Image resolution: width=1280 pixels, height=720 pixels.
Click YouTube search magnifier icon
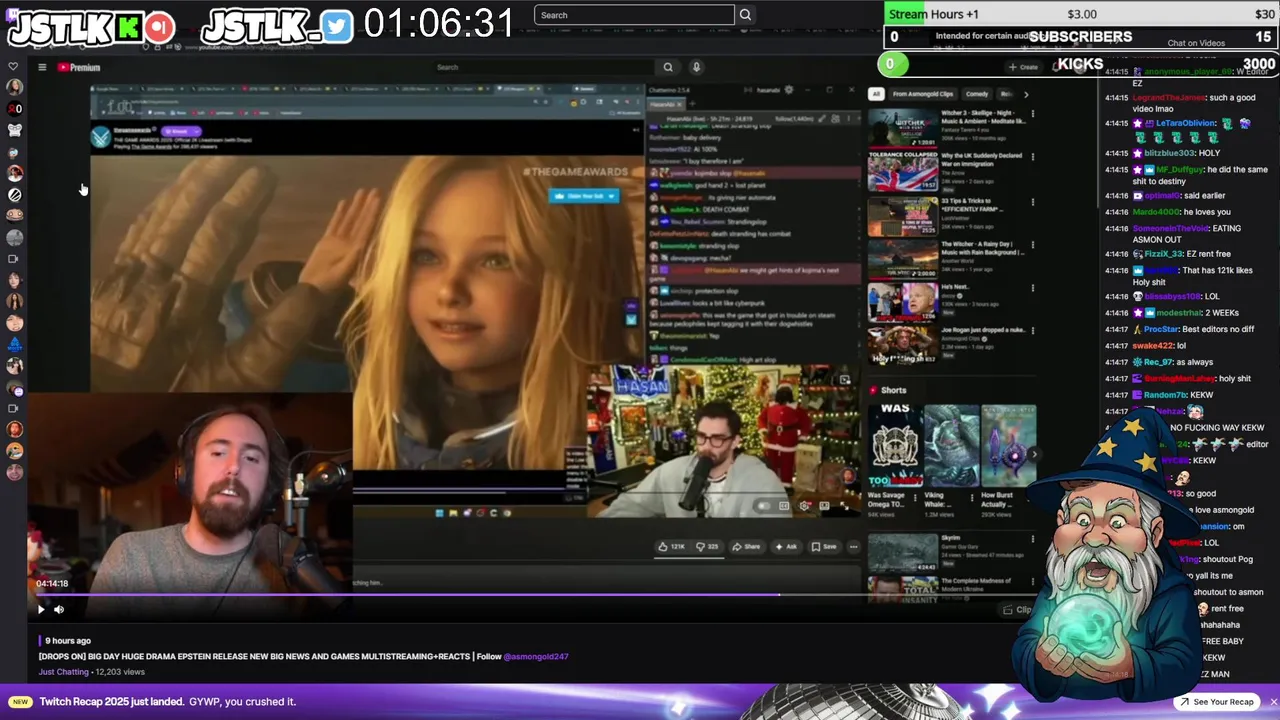(x=668, y=67)
